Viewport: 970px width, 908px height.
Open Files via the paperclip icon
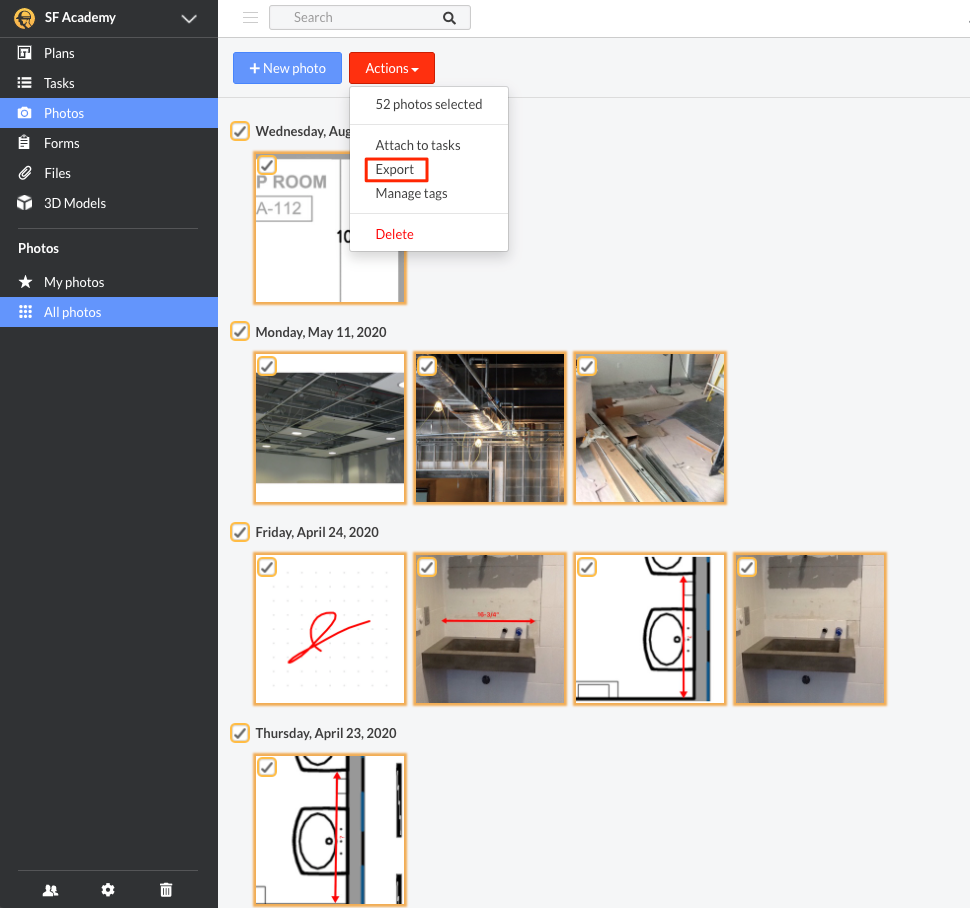point(24,173)
